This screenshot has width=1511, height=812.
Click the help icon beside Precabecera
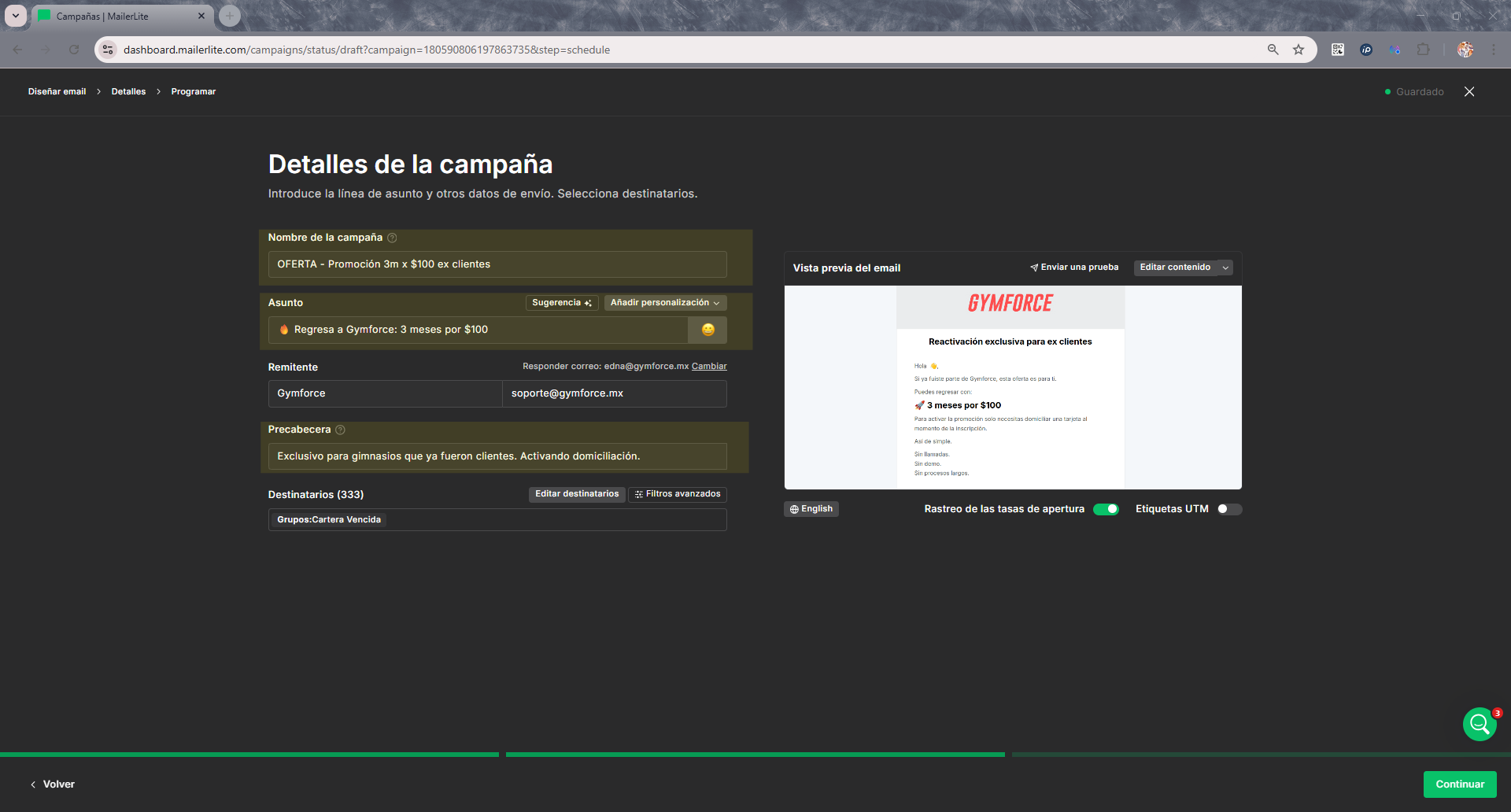[340, 430]
